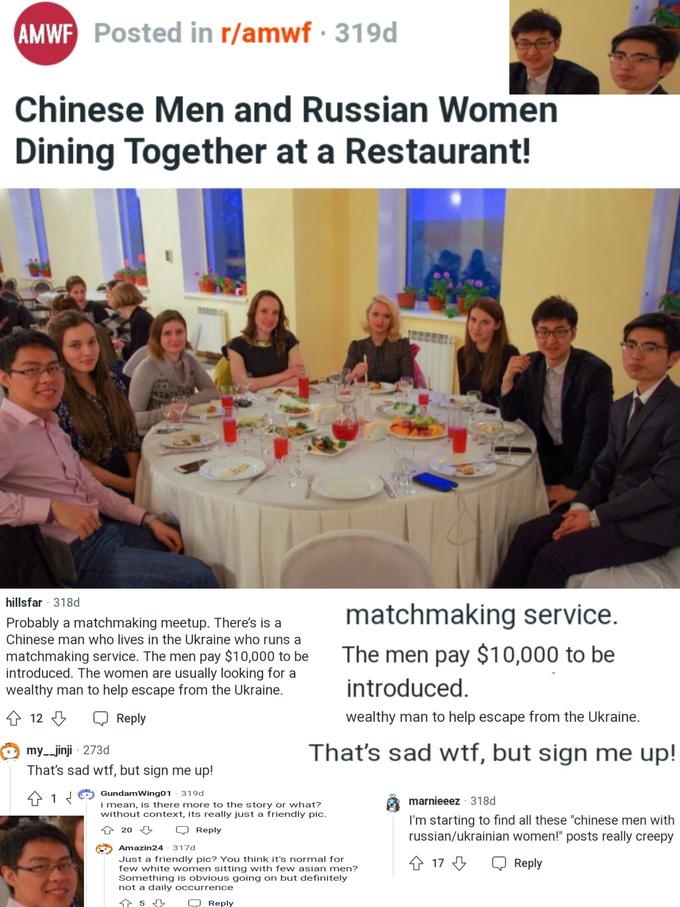Click the post title about dining together
The width and height of the screenshot is (680, 907).
click(286, 130)
